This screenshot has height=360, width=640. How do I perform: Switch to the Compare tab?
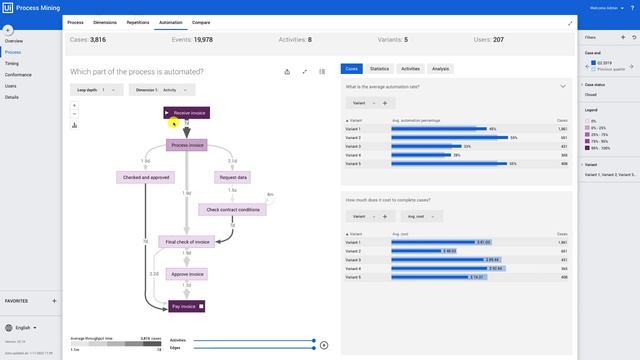tap(201, 22)
